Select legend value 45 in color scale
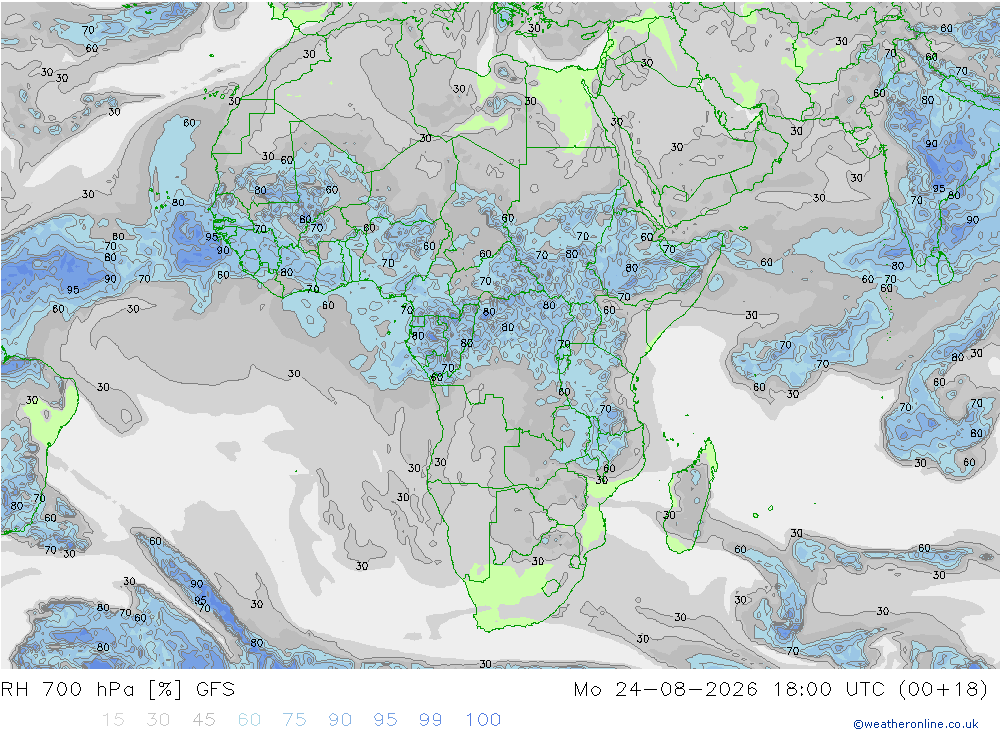The width and height of the screenshot is (1000, 733). [x=203, y=720]
